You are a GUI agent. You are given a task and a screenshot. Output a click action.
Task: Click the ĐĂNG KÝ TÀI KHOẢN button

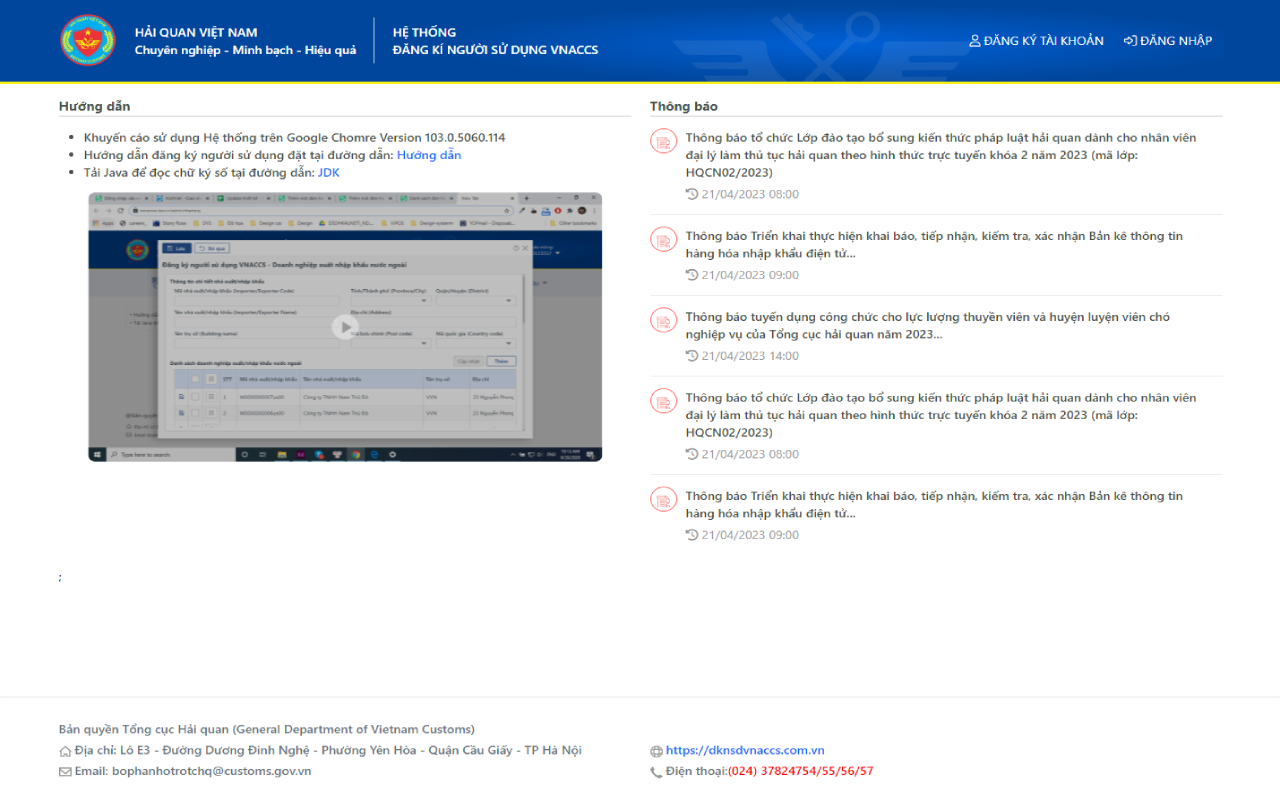pyautogui.click(x=1044, y=40)
